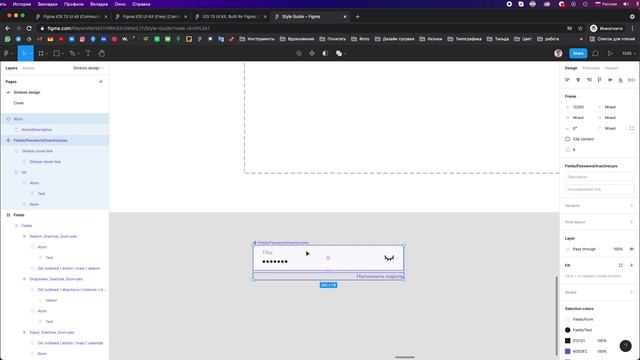This screenshot has height=360, width=640.
Task: Switch to the Assets tab
Action: point(29,68)
